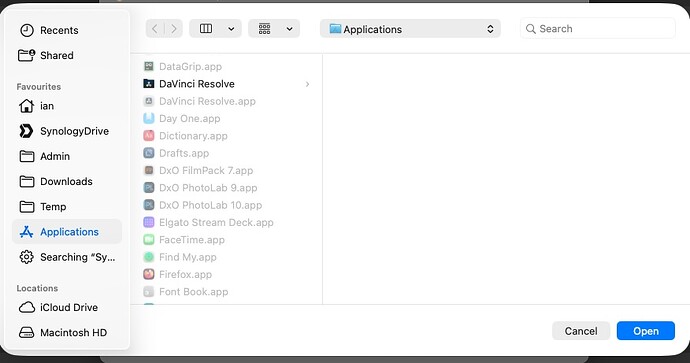This screenshot has width=690, height=363.
Task: Click the Search field
Action: click(x=598, y=29)
